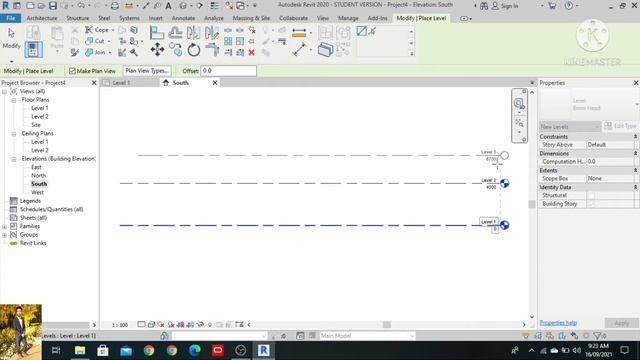Click the Cut geometry icon
640x360 pixels.
point(89,41)
